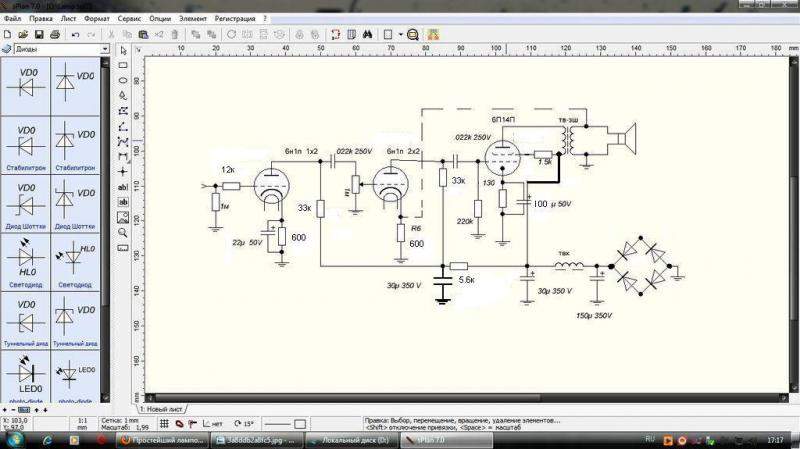This screenshot has height=449, width=800.
Task: Select the pointer selection tool
Action: pos(123,50)
